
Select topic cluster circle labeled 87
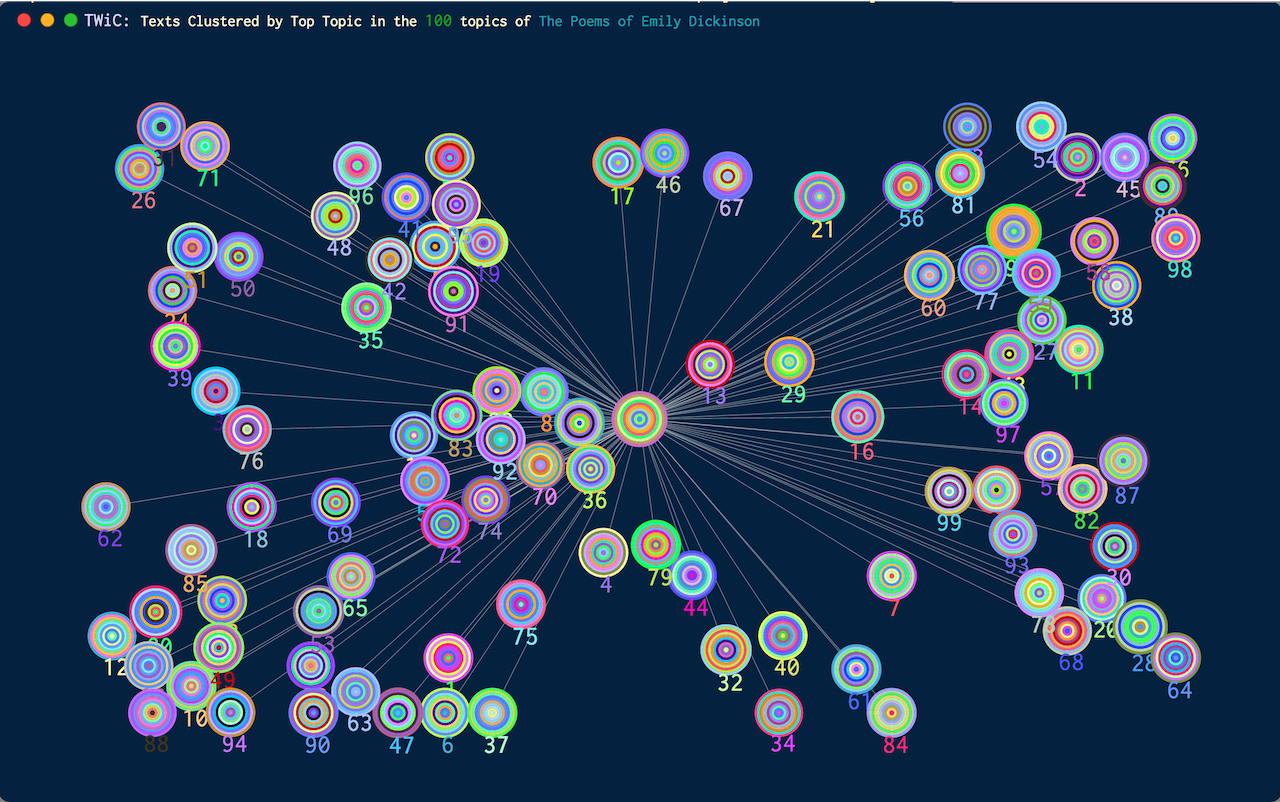click(x=1123, y=460)
